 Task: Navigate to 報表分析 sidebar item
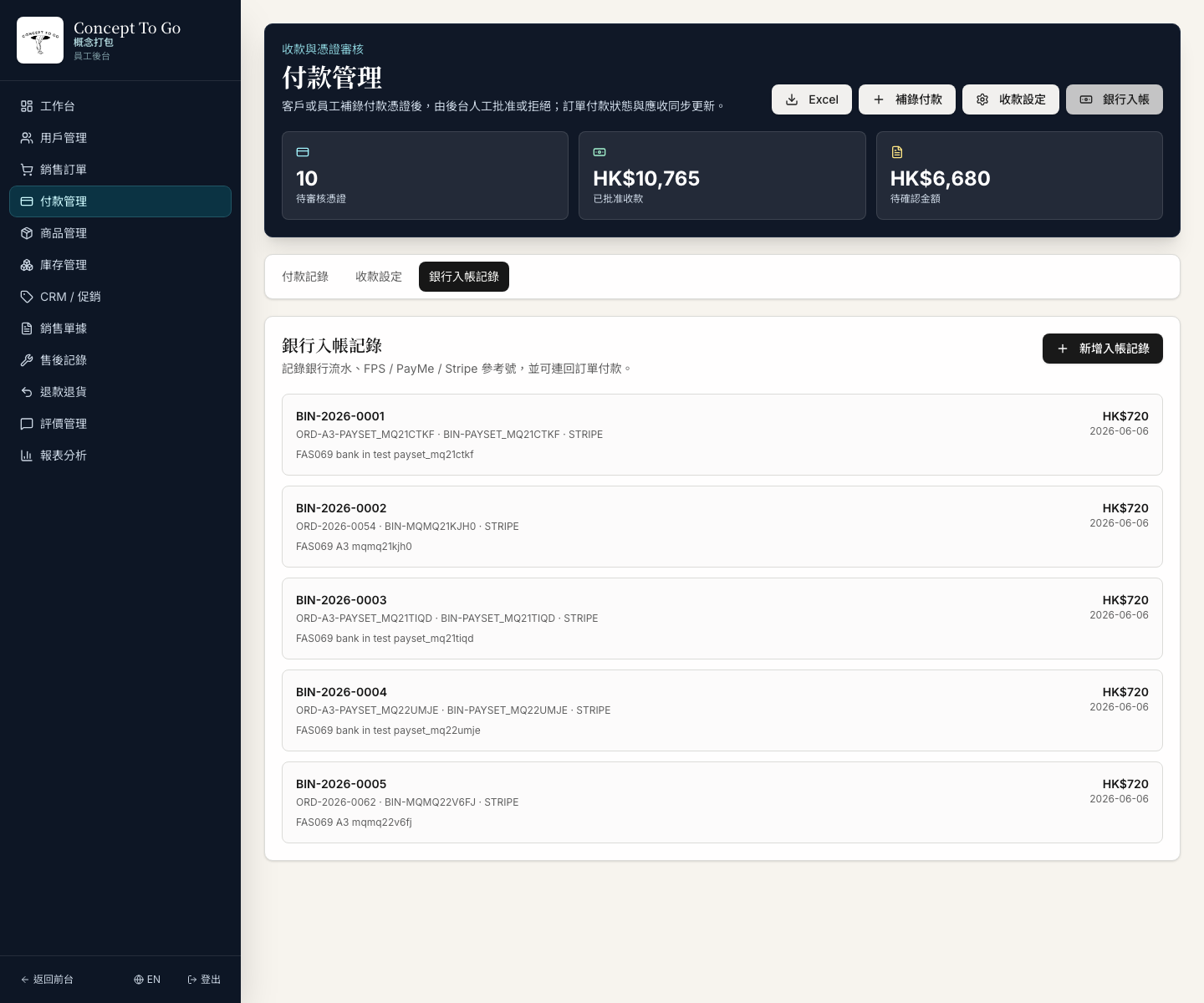click(120, 456)
